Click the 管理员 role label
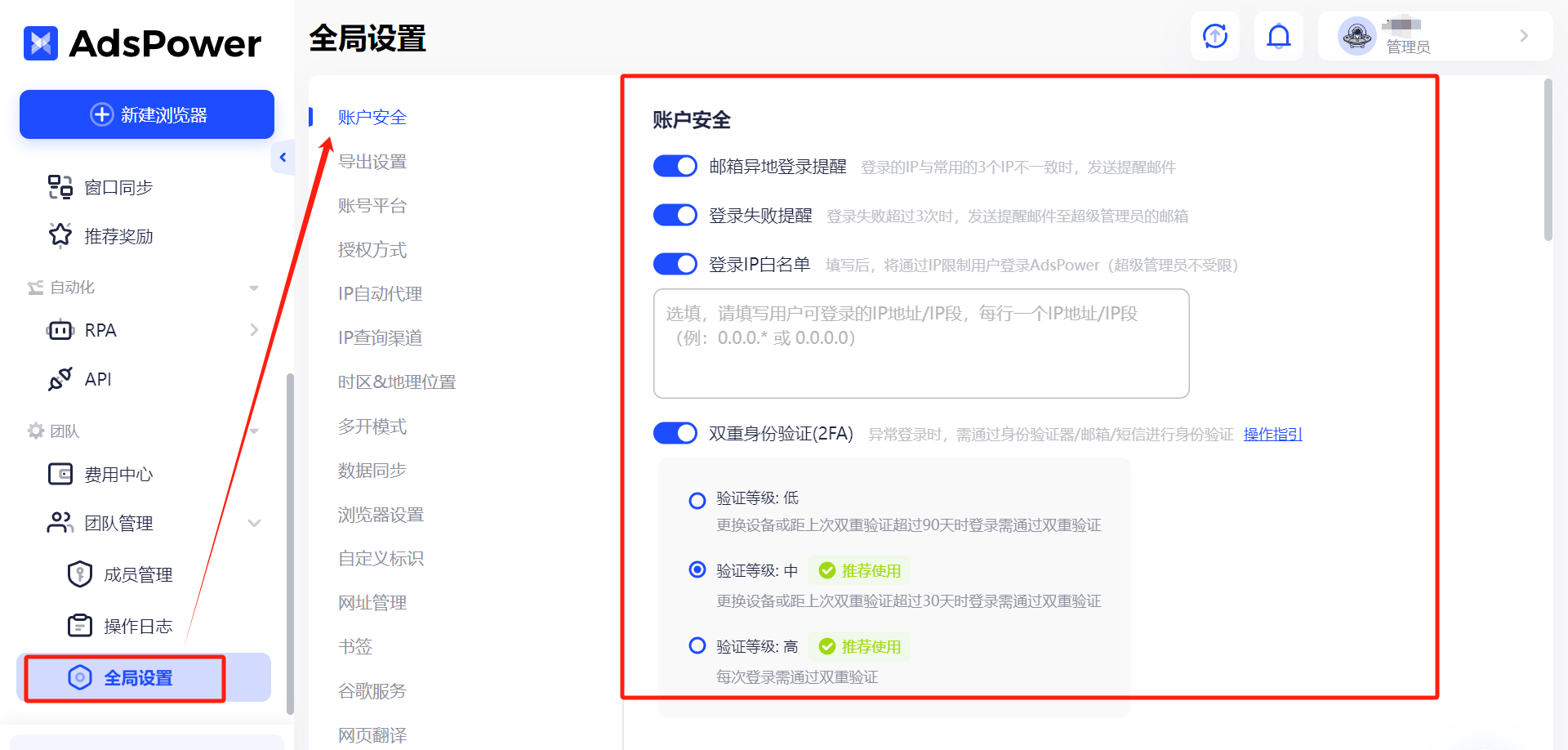The height and width of the screenshot is (750, 1568). 1408,47
